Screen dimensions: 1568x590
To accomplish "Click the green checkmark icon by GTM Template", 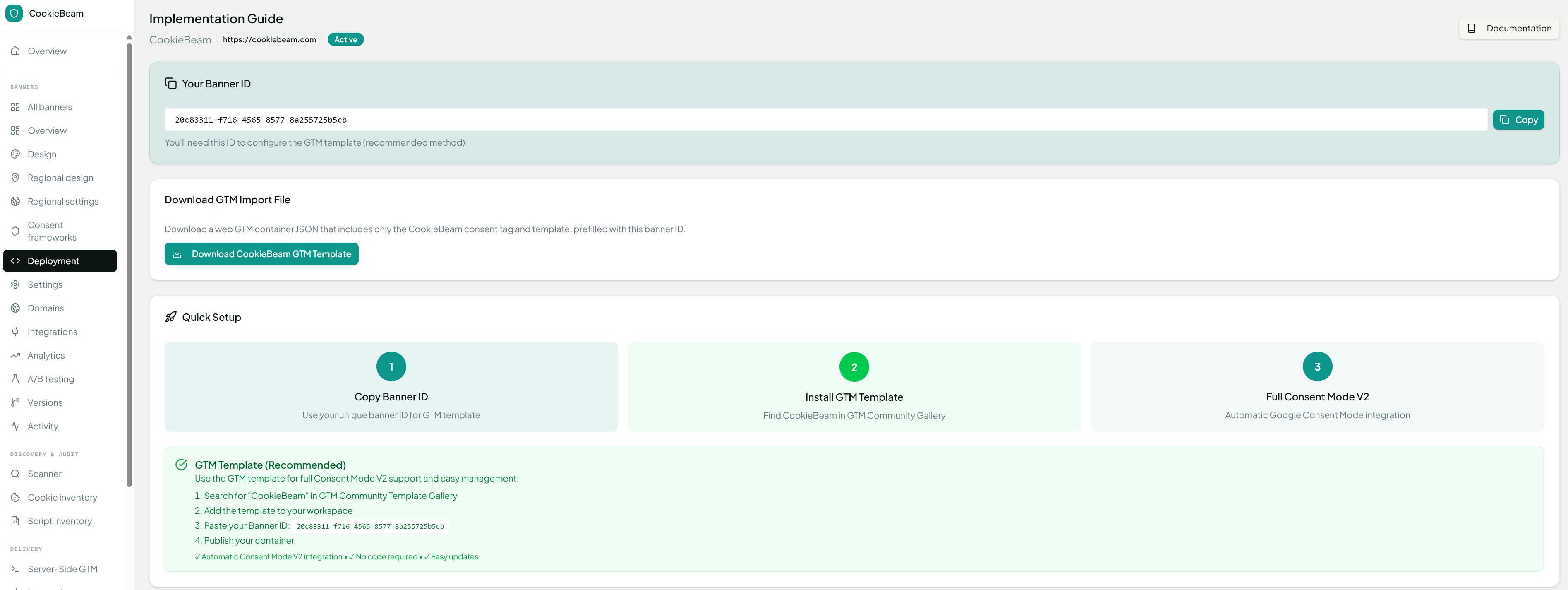I will (x=181, y=465).
